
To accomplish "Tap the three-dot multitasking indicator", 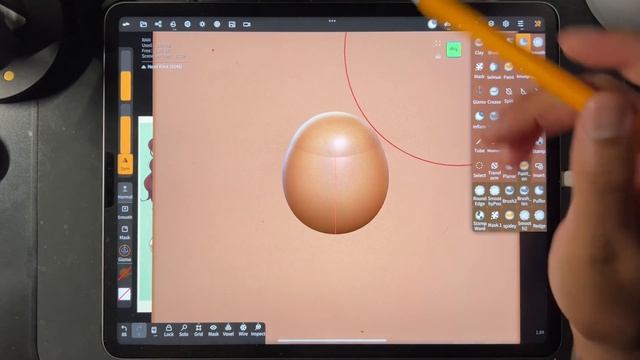I will (332, 20).
